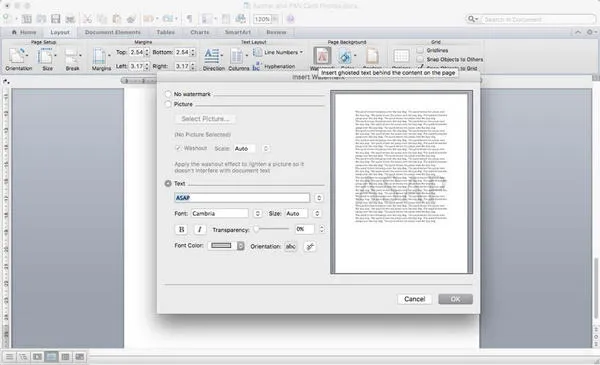This screenshot has height=365, width=600.
Task: Click the Line Numbers icon
Action: (258, 52)
